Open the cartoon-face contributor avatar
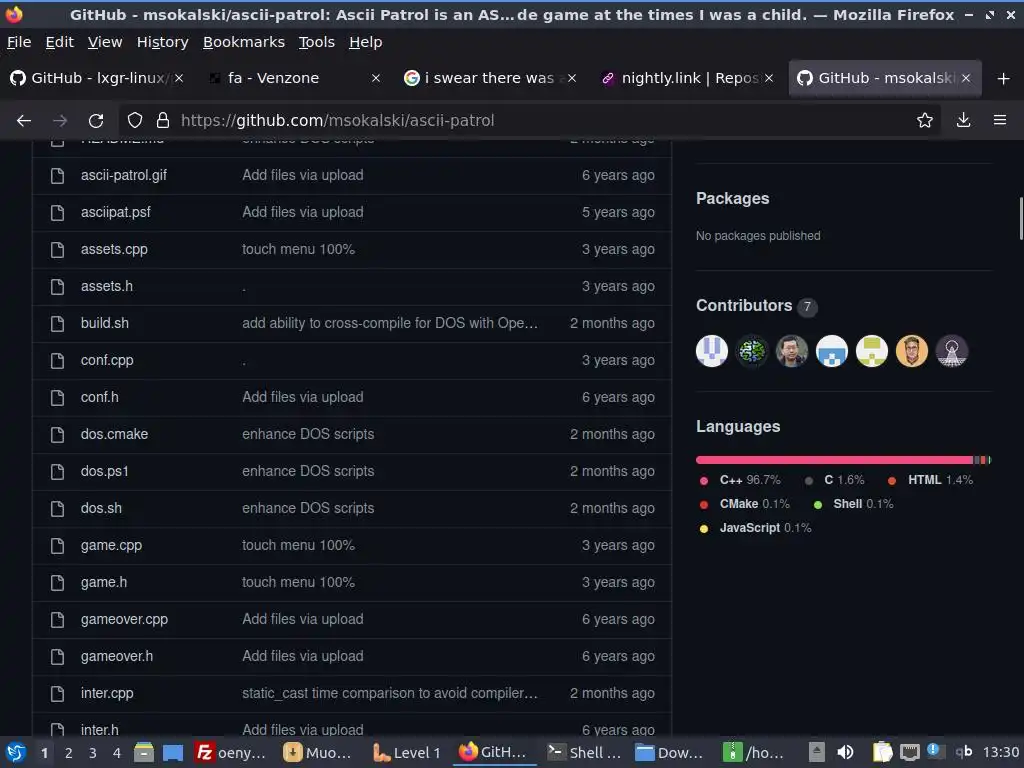This screenshot has width=1024, height=768. click(912, 351)
